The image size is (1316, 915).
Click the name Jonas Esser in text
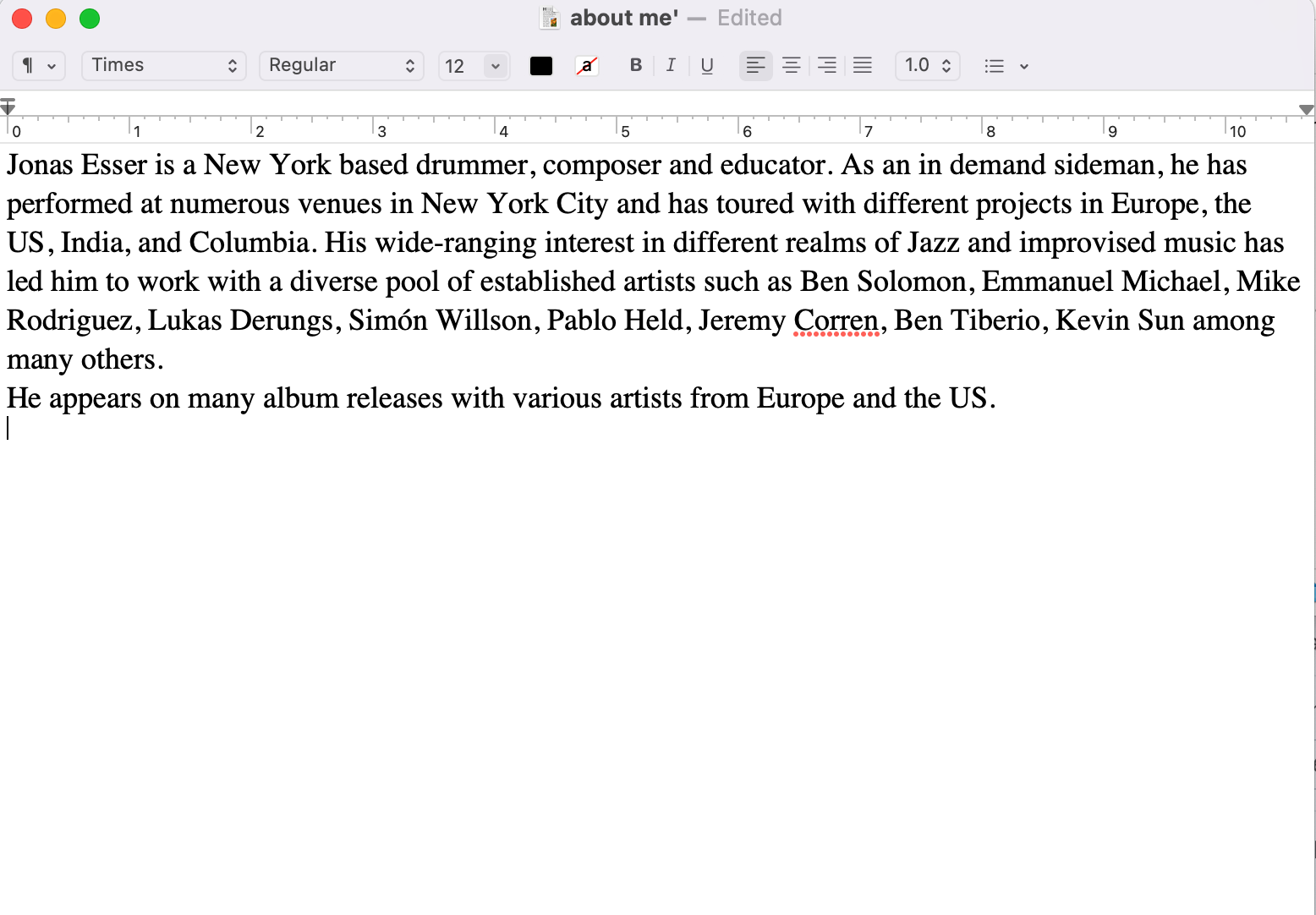pyautogui.click(x=77, y=165)
